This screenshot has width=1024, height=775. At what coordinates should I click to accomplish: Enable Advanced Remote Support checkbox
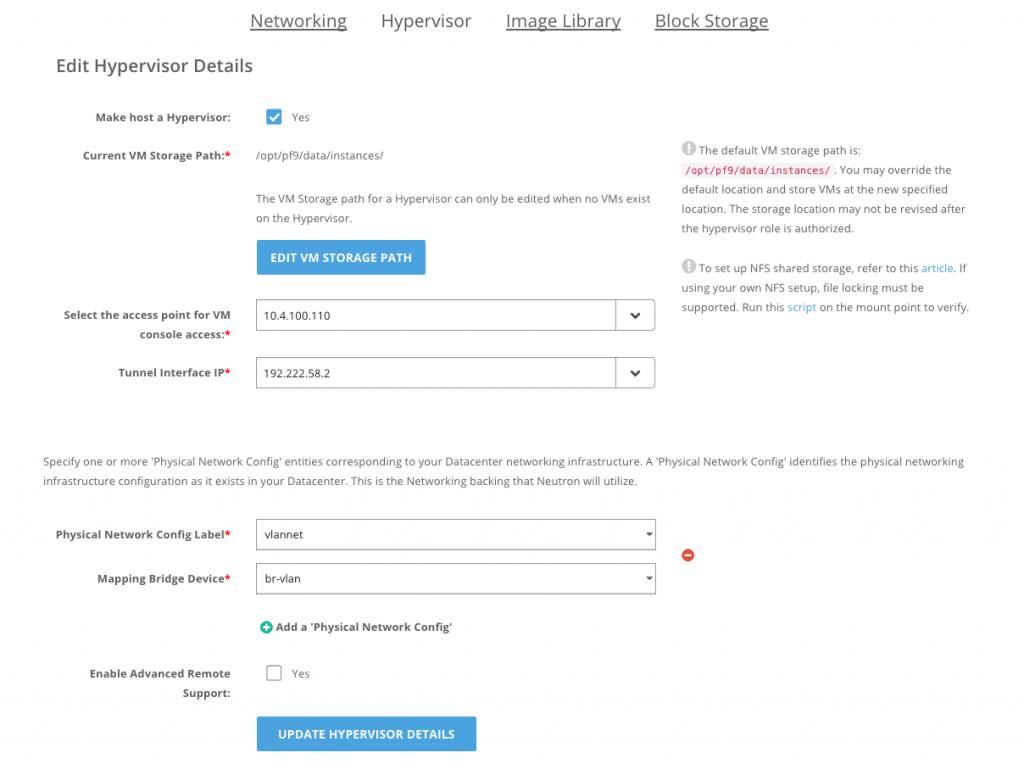pyautogui.click(x=274, y=673)
